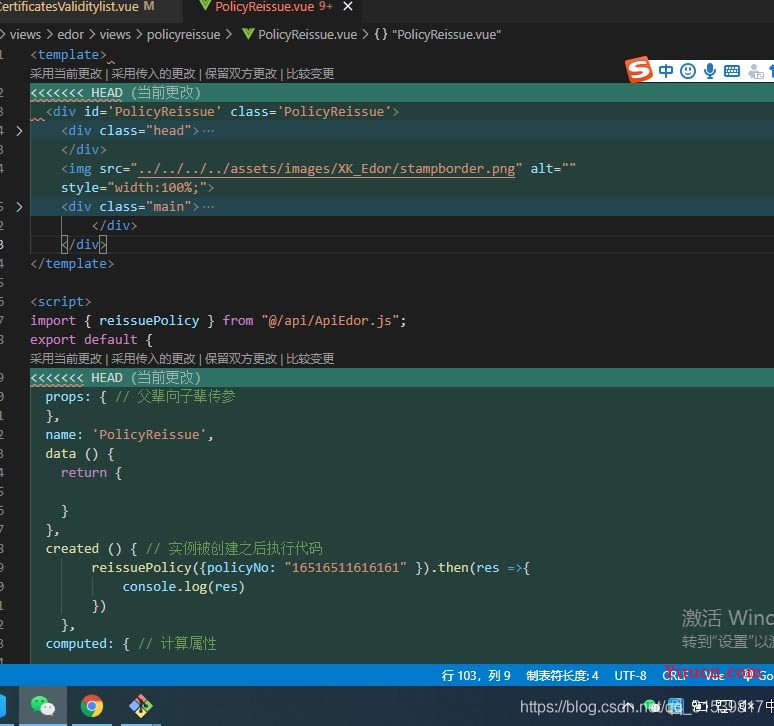Open the 'edor' breadcrumb segment
The width and height of the screenshot is (774, 726).
[x=71, y=35]
